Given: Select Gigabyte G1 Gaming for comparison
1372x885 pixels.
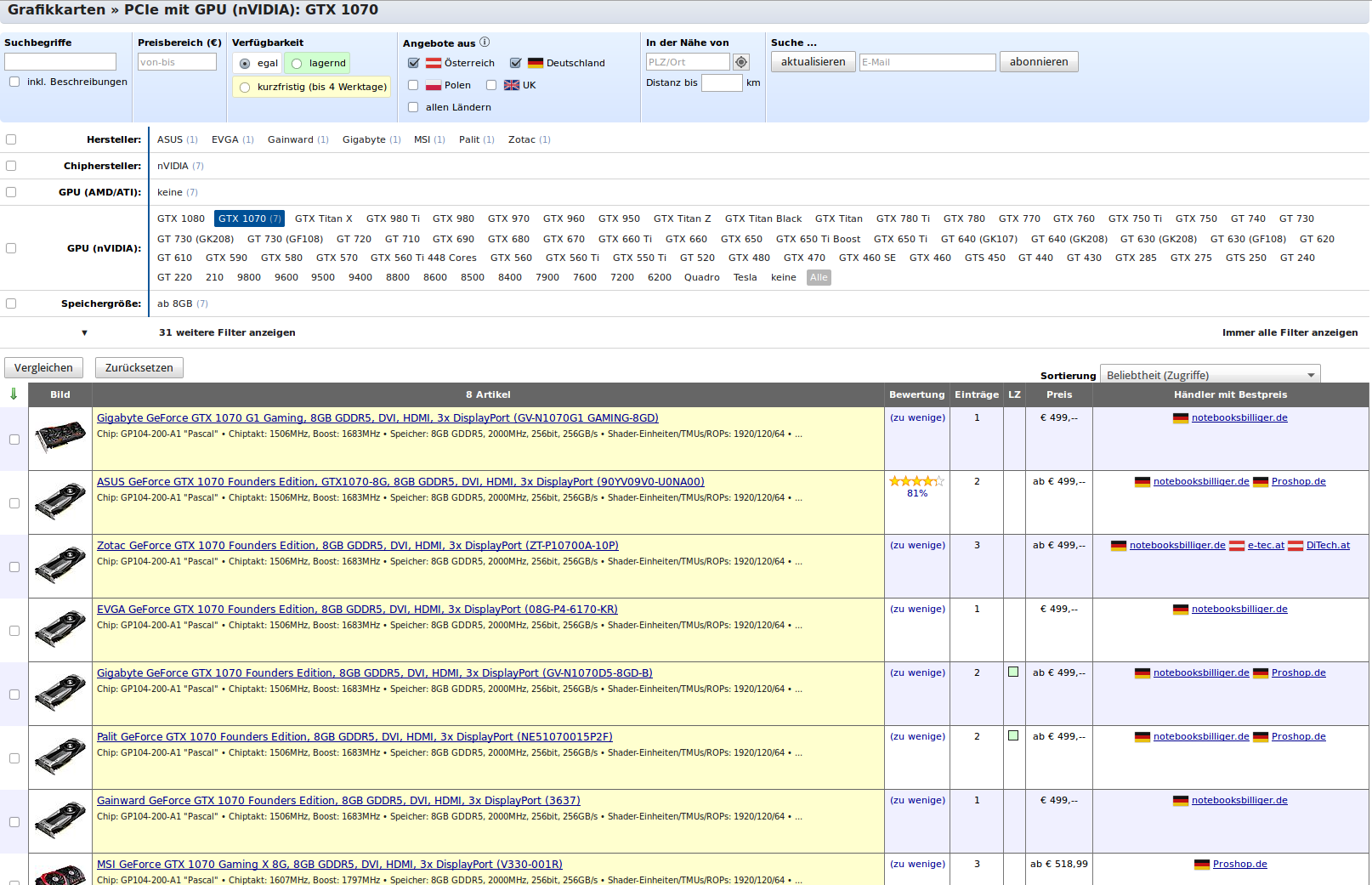Looking at the screenshot, I should (14, 440).
